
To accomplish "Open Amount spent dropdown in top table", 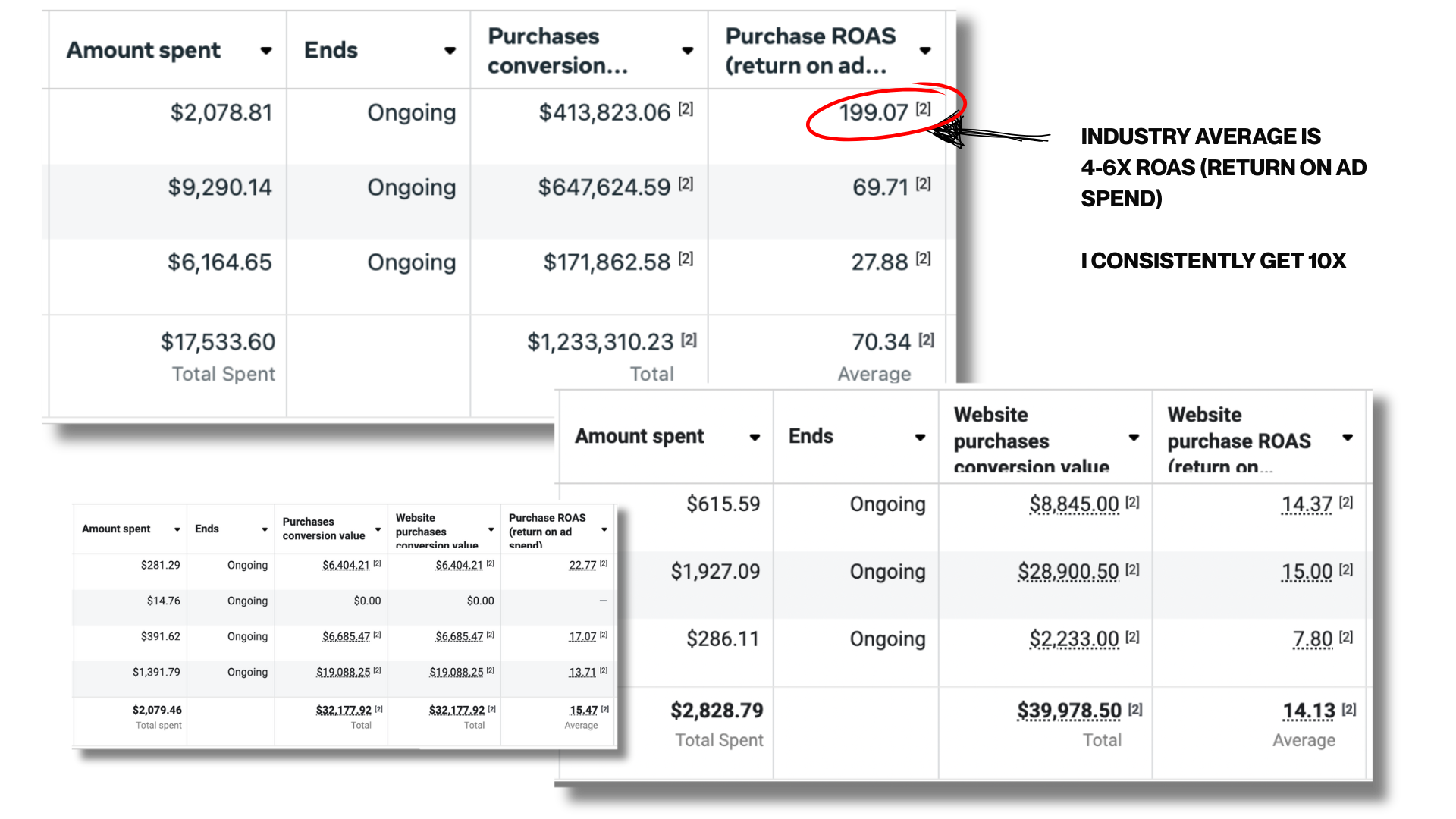I will click(x=266, y=51).
